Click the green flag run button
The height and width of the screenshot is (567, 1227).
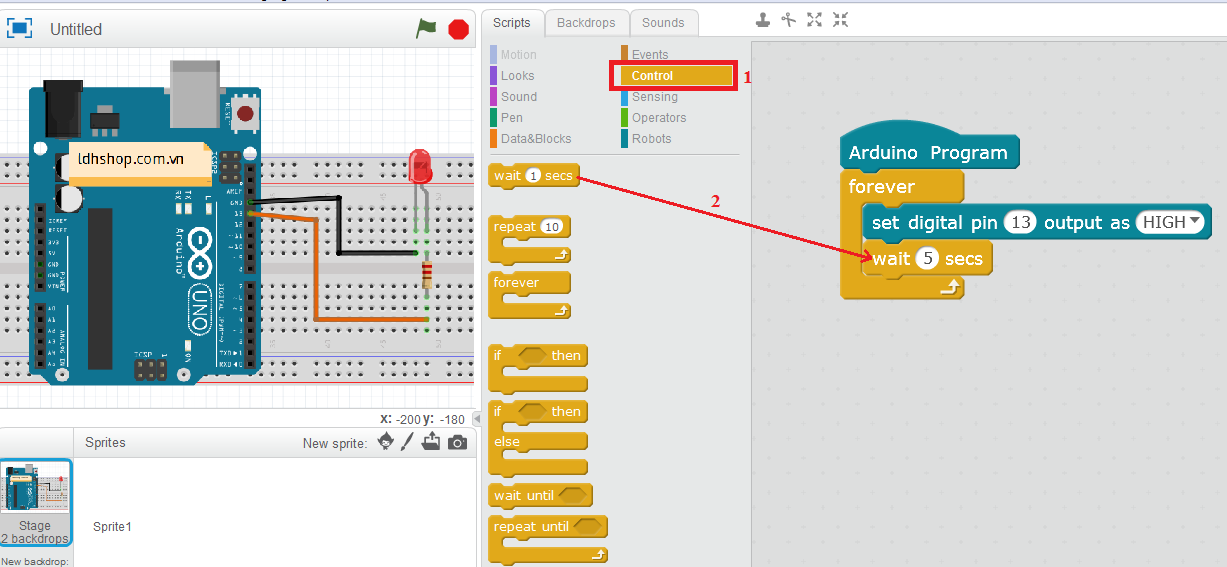tap(427, 29)
